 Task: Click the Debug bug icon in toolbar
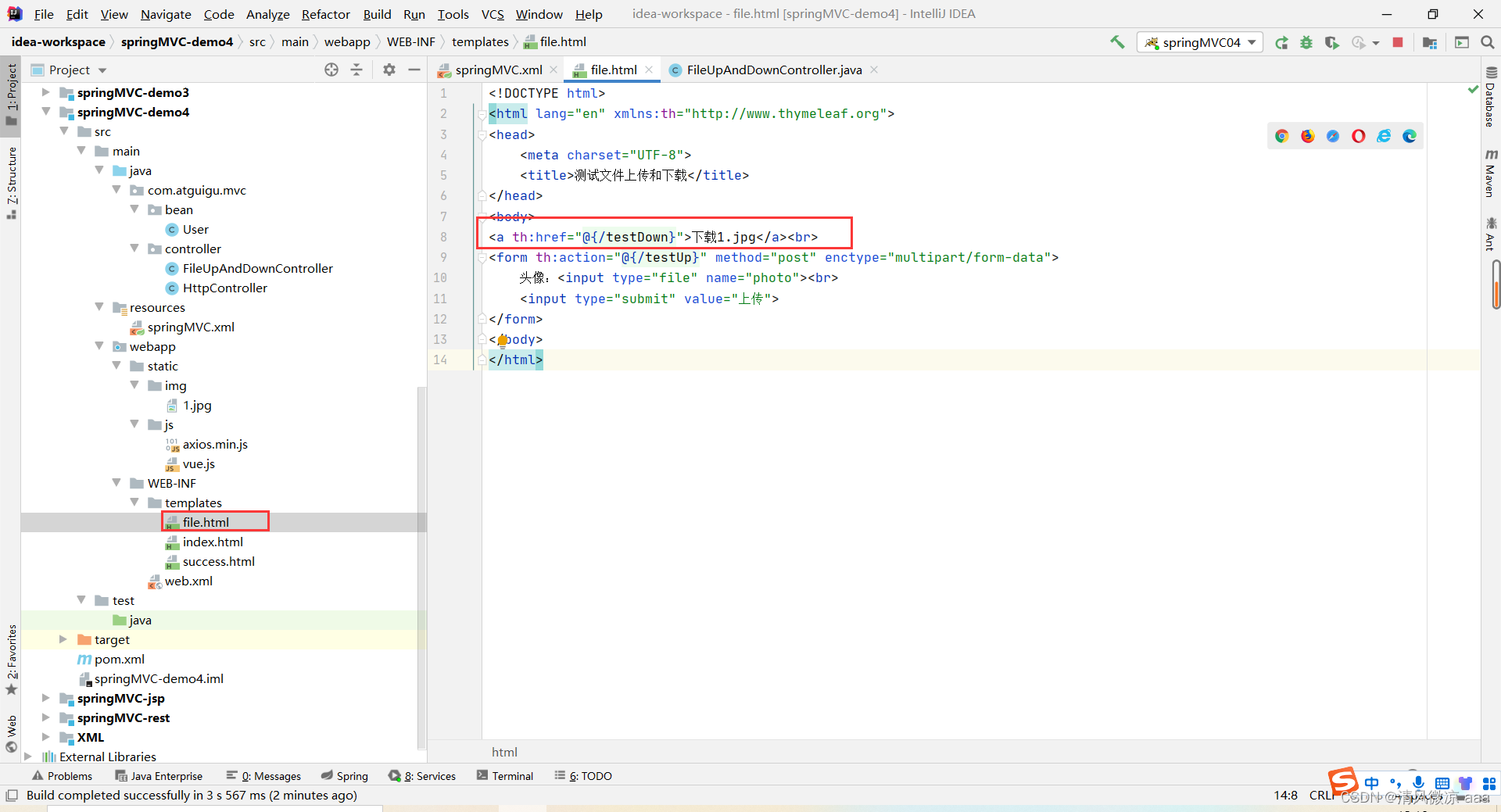click(x=1306, y=42)
